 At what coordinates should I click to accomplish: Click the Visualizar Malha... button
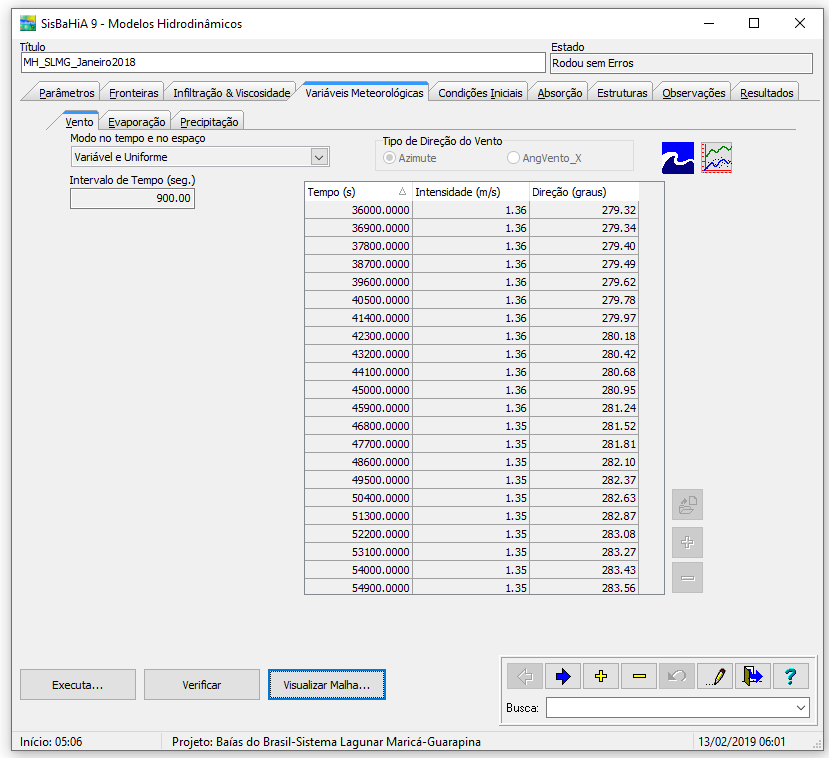click(x=327, y=685)
